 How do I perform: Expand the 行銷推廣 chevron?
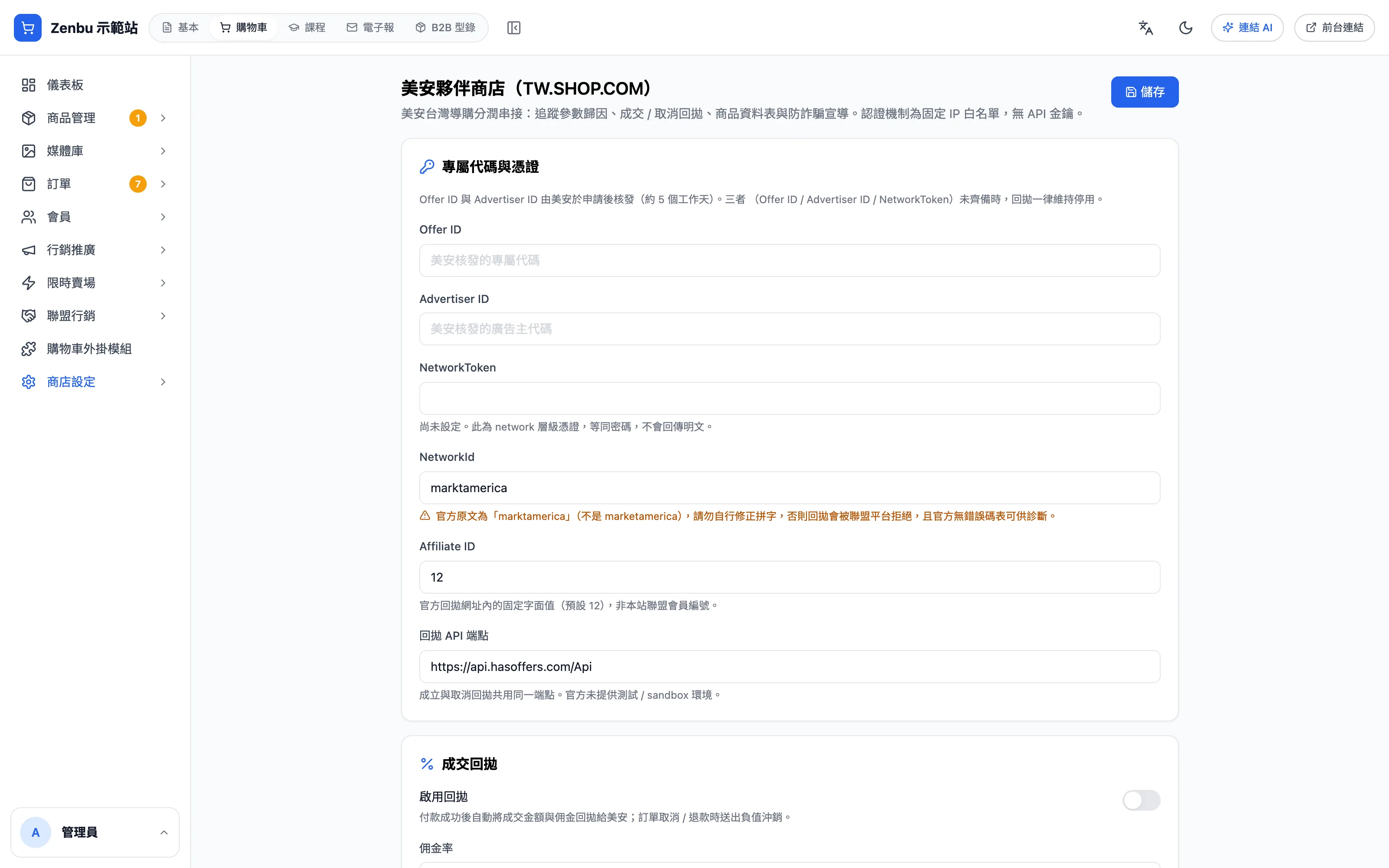pos(163,250)
